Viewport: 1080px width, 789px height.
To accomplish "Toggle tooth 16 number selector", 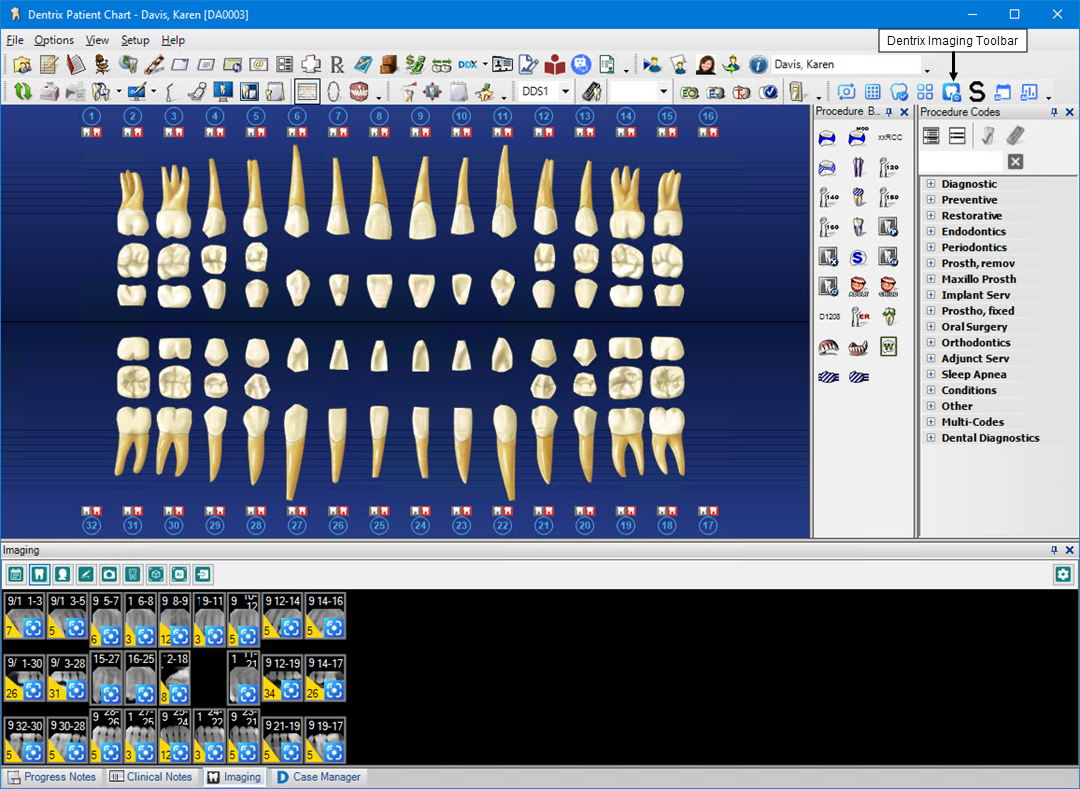I will tap(708, 117).
